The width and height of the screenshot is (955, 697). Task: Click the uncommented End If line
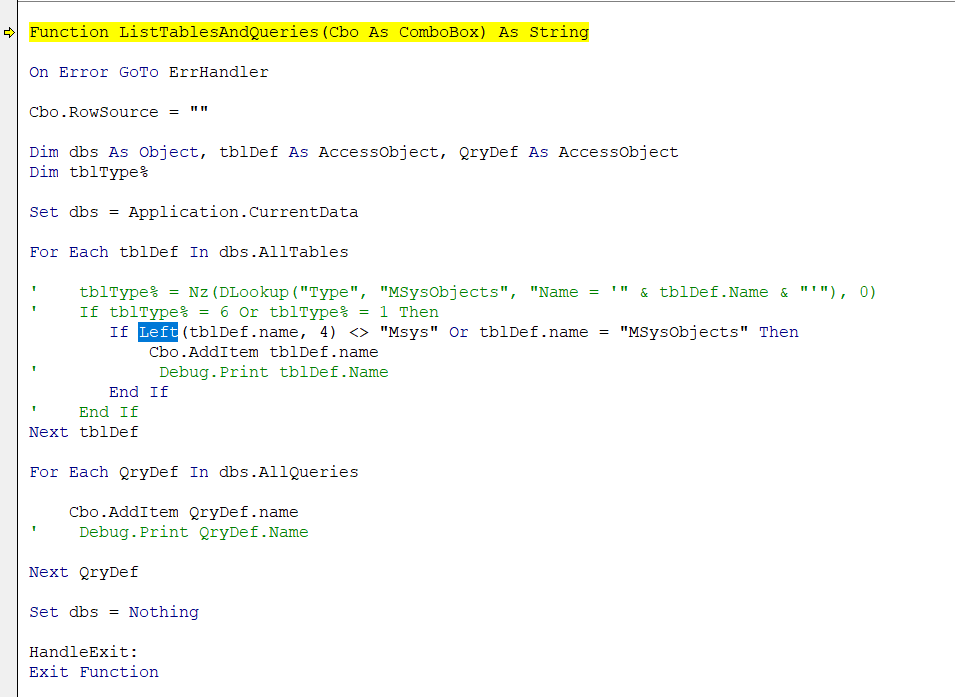click(139, 392)
